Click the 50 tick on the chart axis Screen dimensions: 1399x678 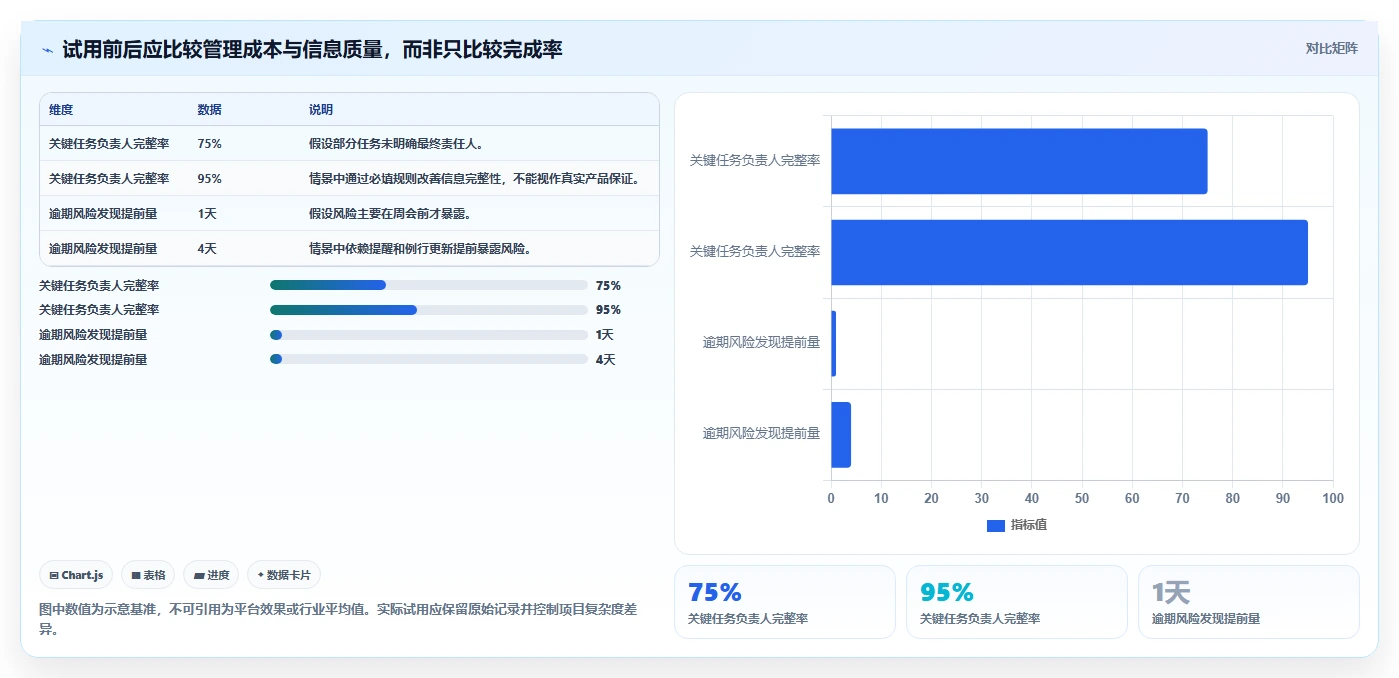tap(1082, 498)
